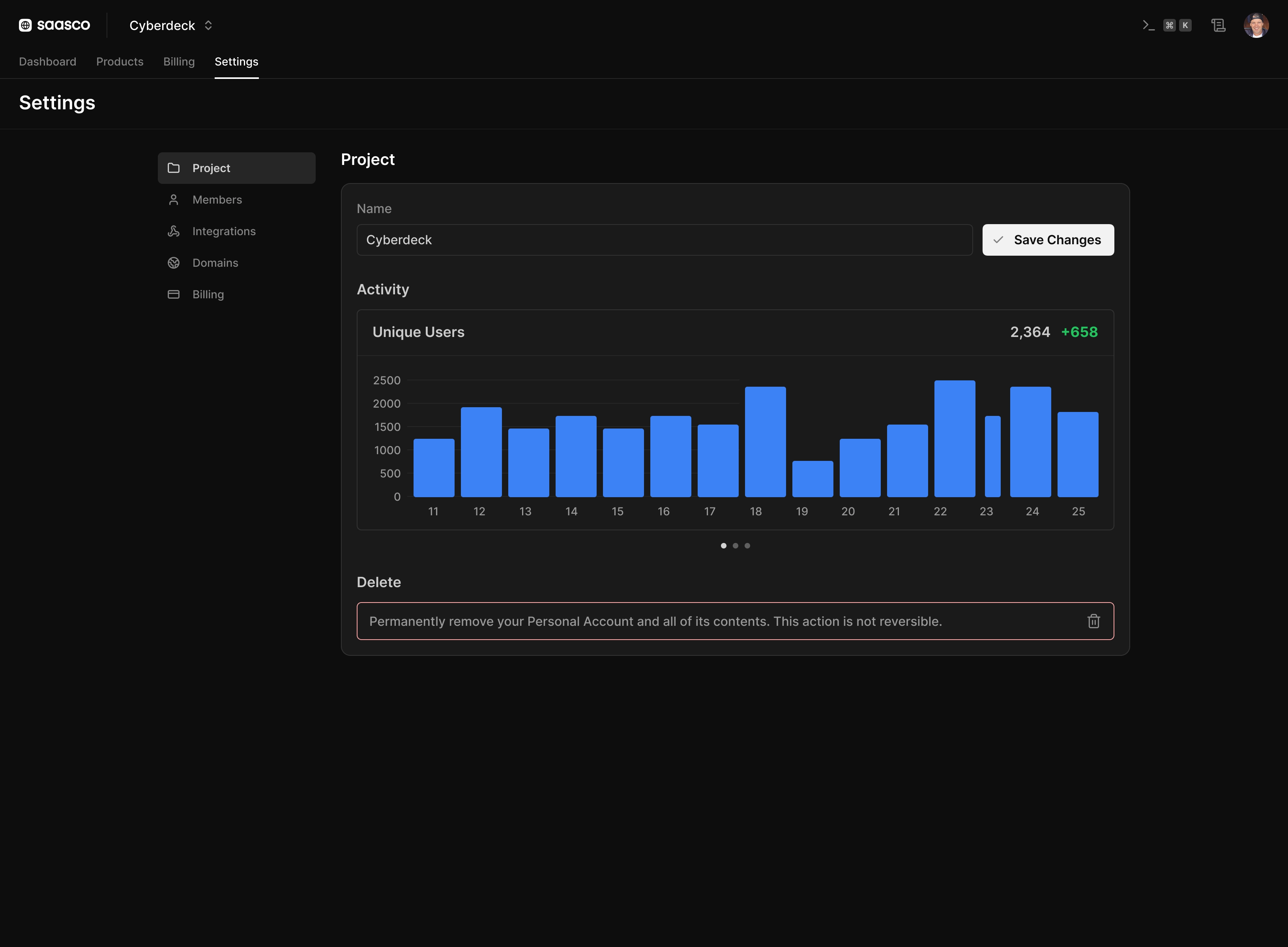Open the changelog scroll icon
Image resolution: width=1288 pixels, height=947 pixels.
pos(1218,25)
